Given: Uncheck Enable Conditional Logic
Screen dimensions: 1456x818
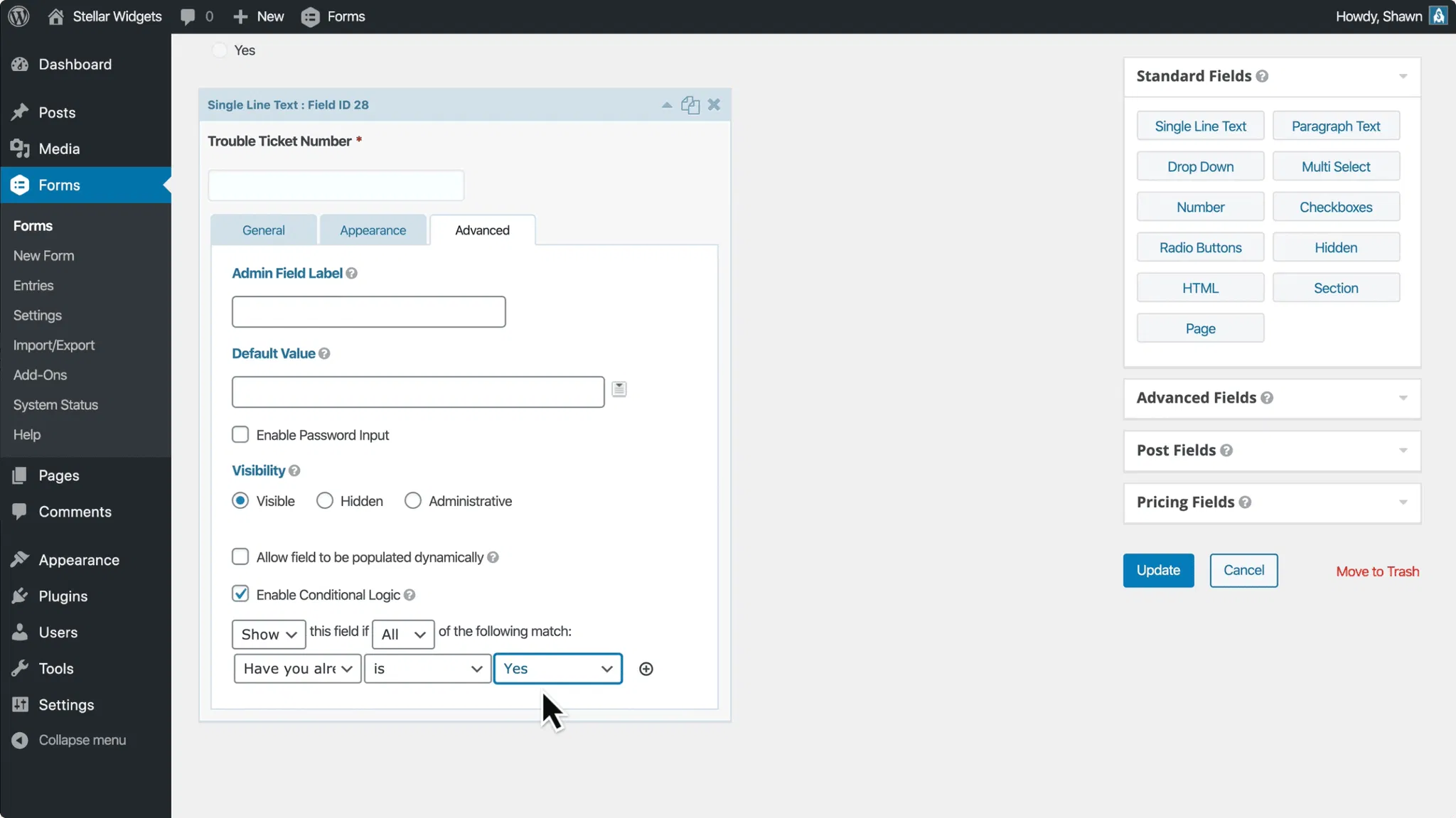Looking at the screenshot, I should pyautogui.click(x=240, y=594).
